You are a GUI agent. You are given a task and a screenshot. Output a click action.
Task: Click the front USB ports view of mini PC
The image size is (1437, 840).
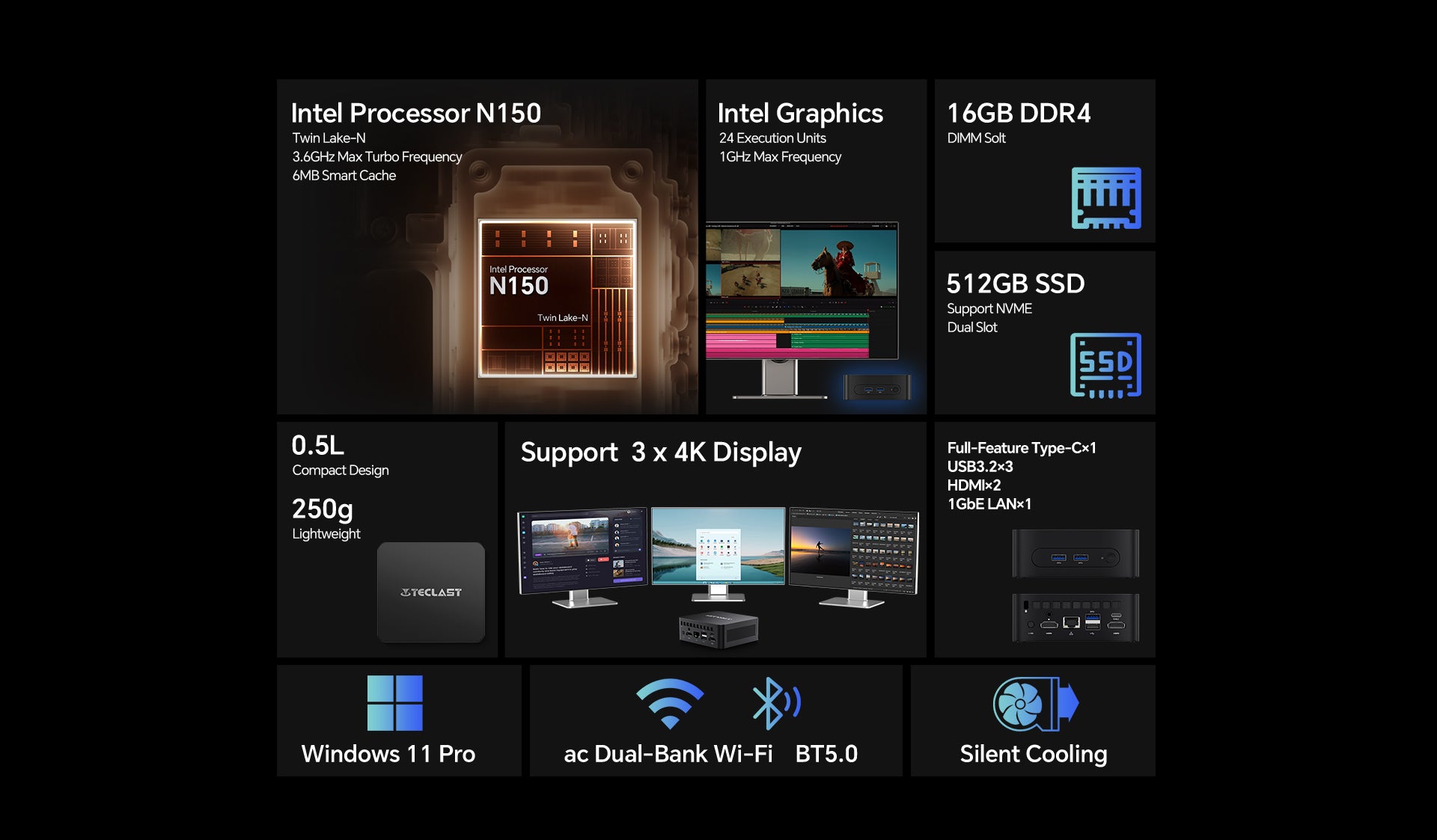[1075, 554]
